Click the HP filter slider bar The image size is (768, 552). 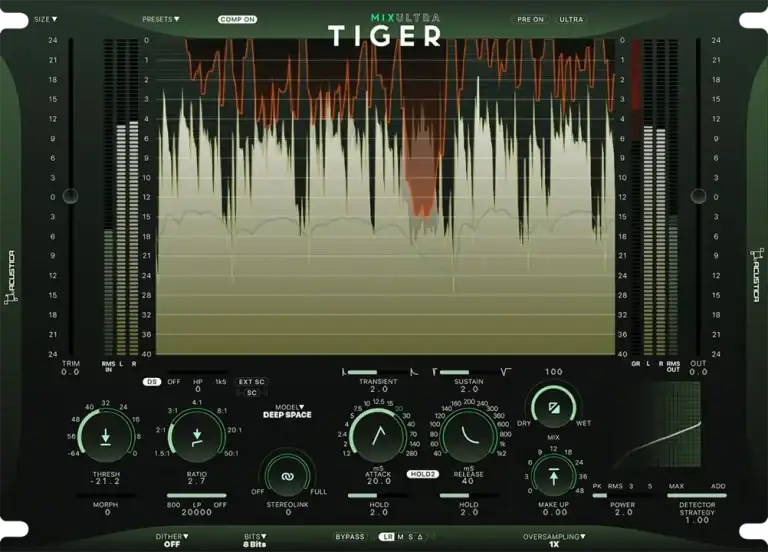click(x=197, y=372)
